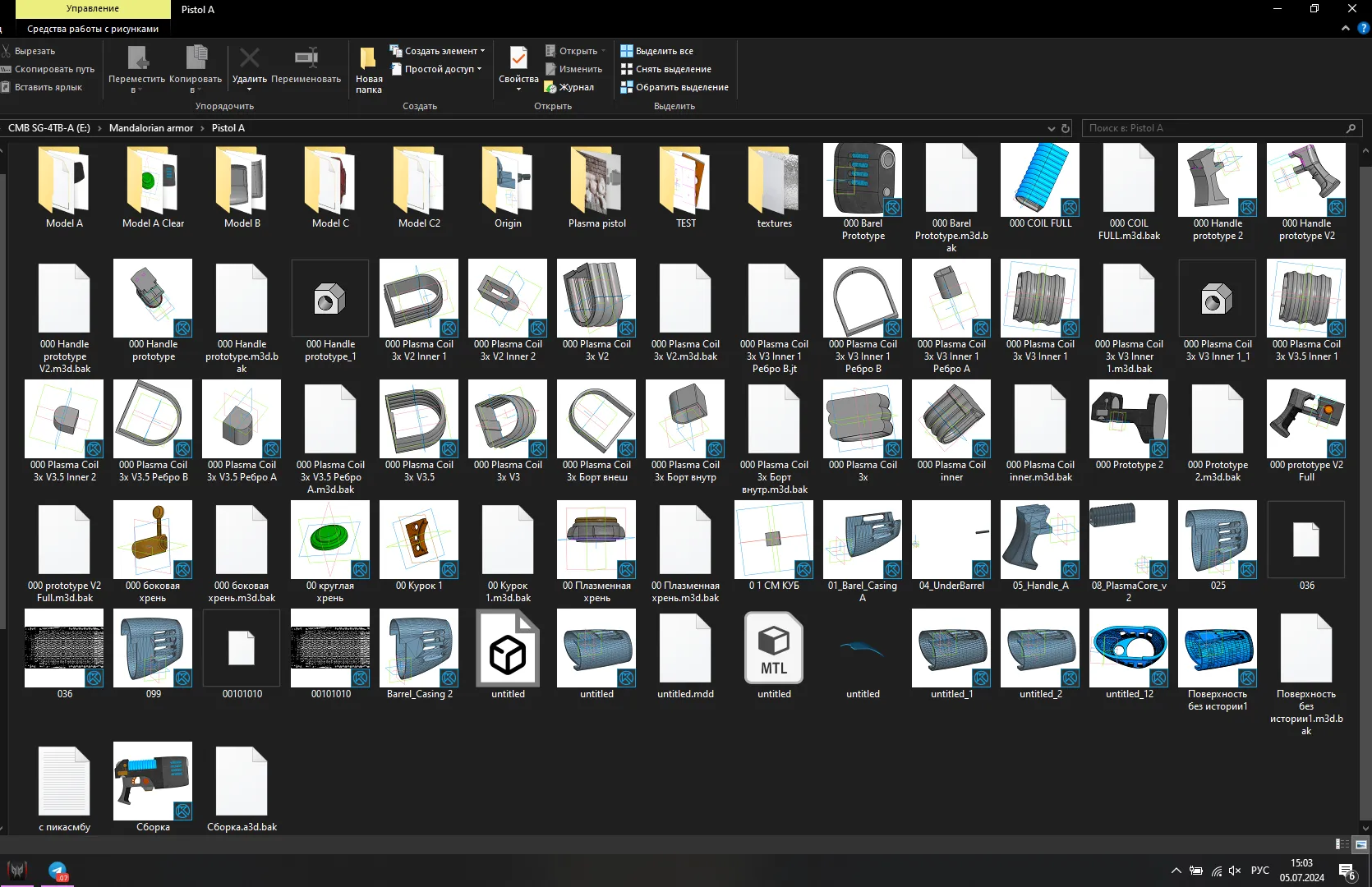Viewport: 1372px width, 887px height.
Task: Switch to large thumbnails view icon
Action: [1360, 844]
